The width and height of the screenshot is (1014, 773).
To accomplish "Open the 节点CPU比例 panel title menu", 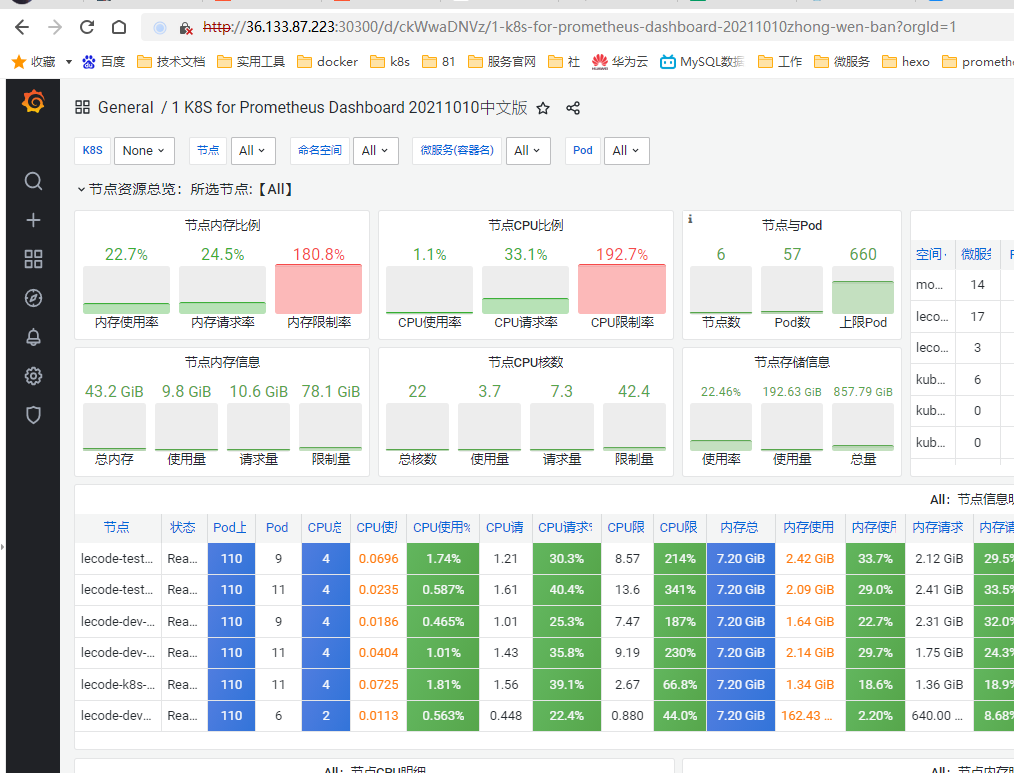I will click(x=526, y=225).
